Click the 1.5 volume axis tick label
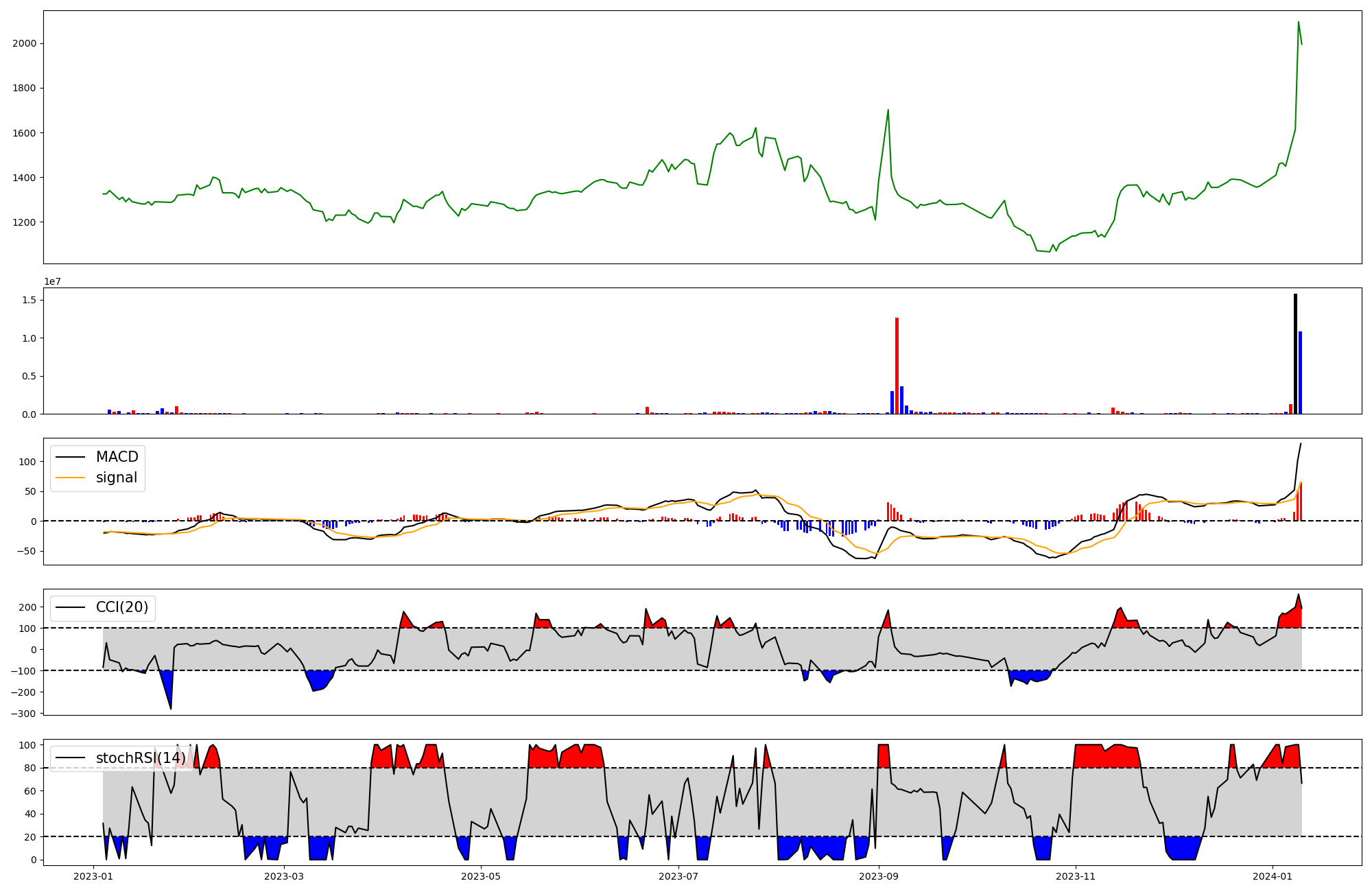Viewport: 1372px width, 892px height. coord(29,300)
